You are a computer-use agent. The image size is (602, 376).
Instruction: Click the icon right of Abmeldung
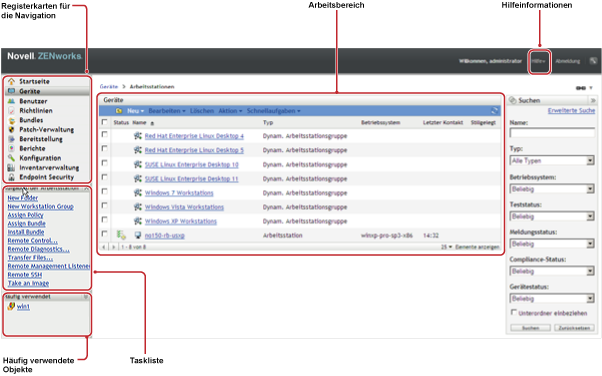593,61
